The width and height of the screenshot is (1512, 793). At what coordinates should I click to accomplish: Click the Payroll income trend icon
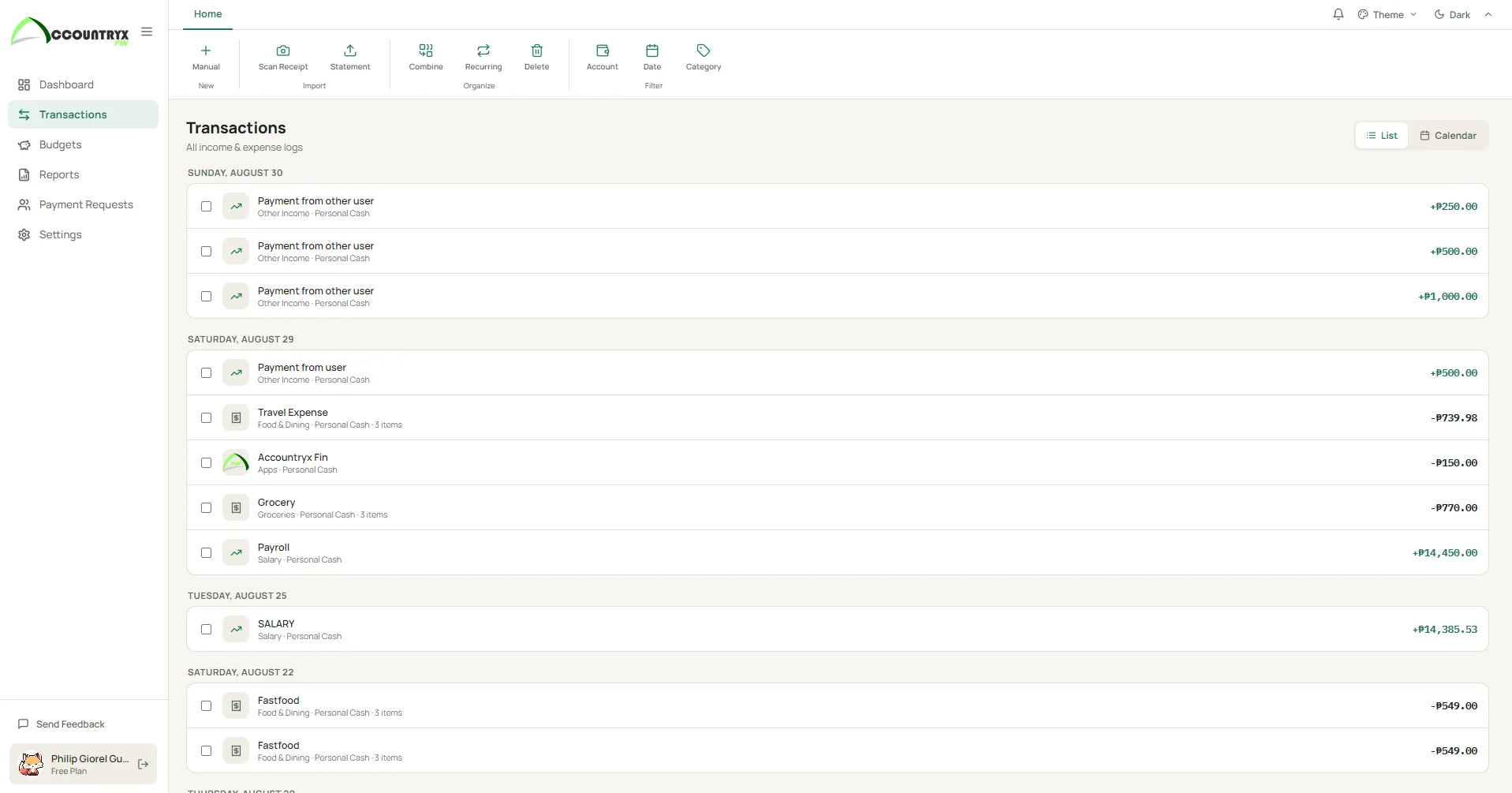pos(236,552)
